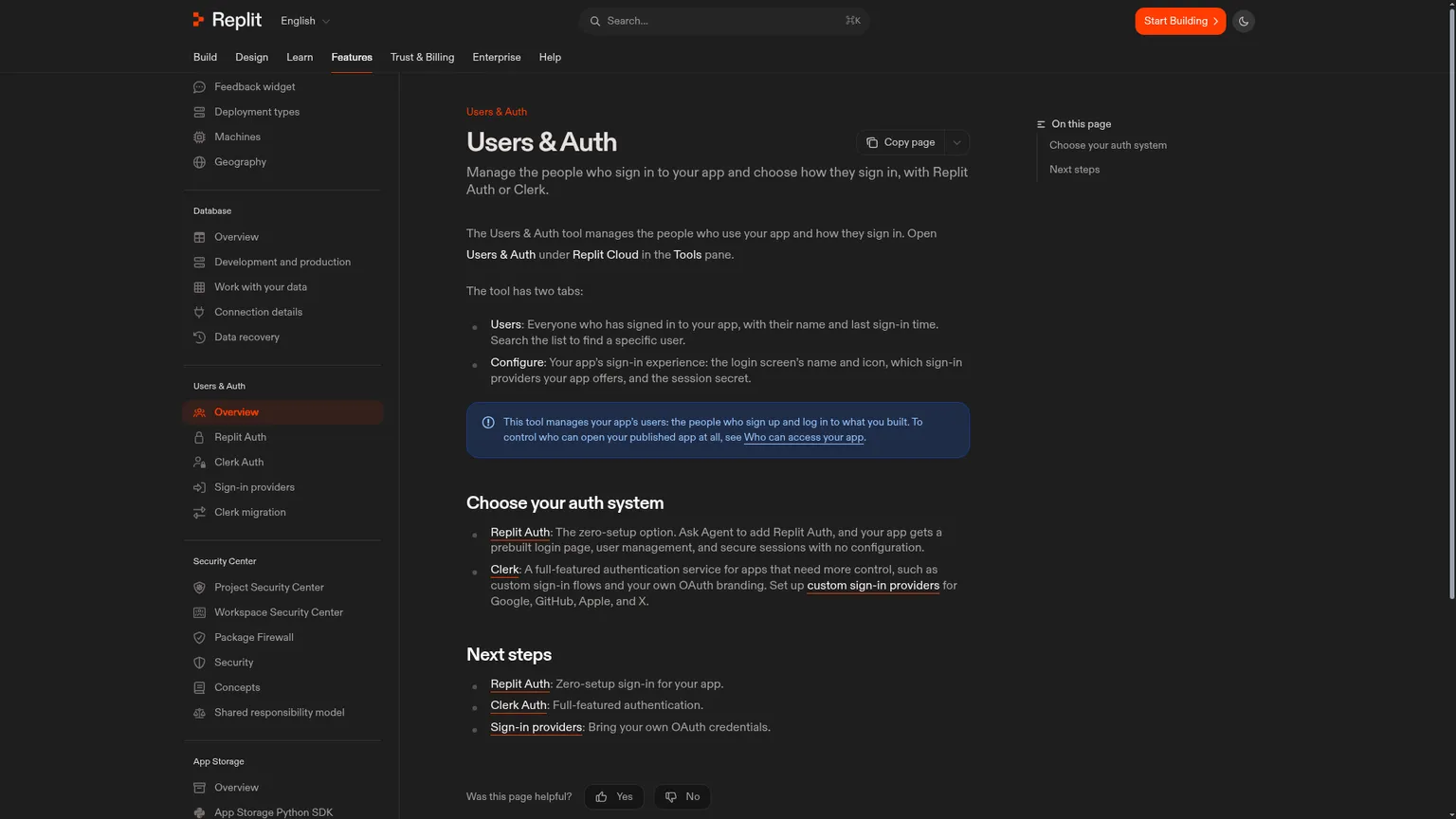Click the Geography globe icon
The image size is (1456, 819).
199,162
